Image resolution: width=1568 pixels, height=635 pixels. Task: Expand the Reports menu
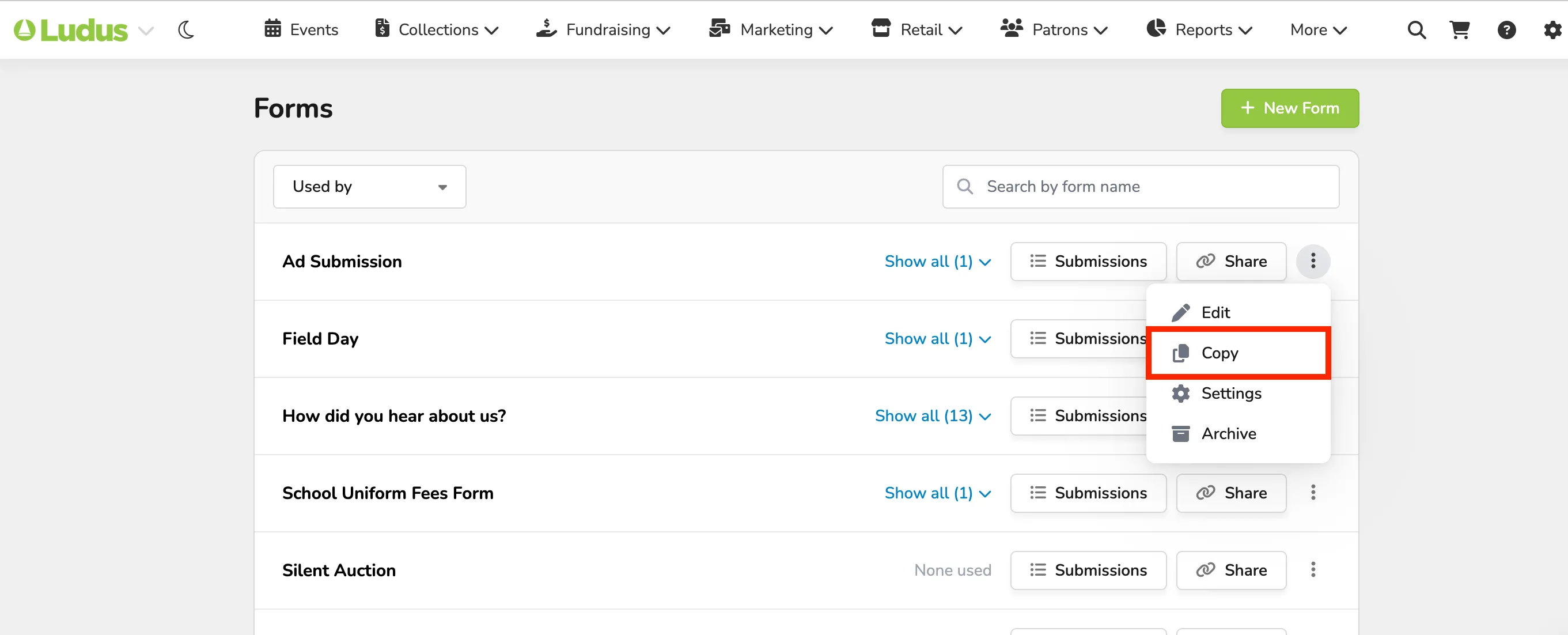[x=1199, y=29]
